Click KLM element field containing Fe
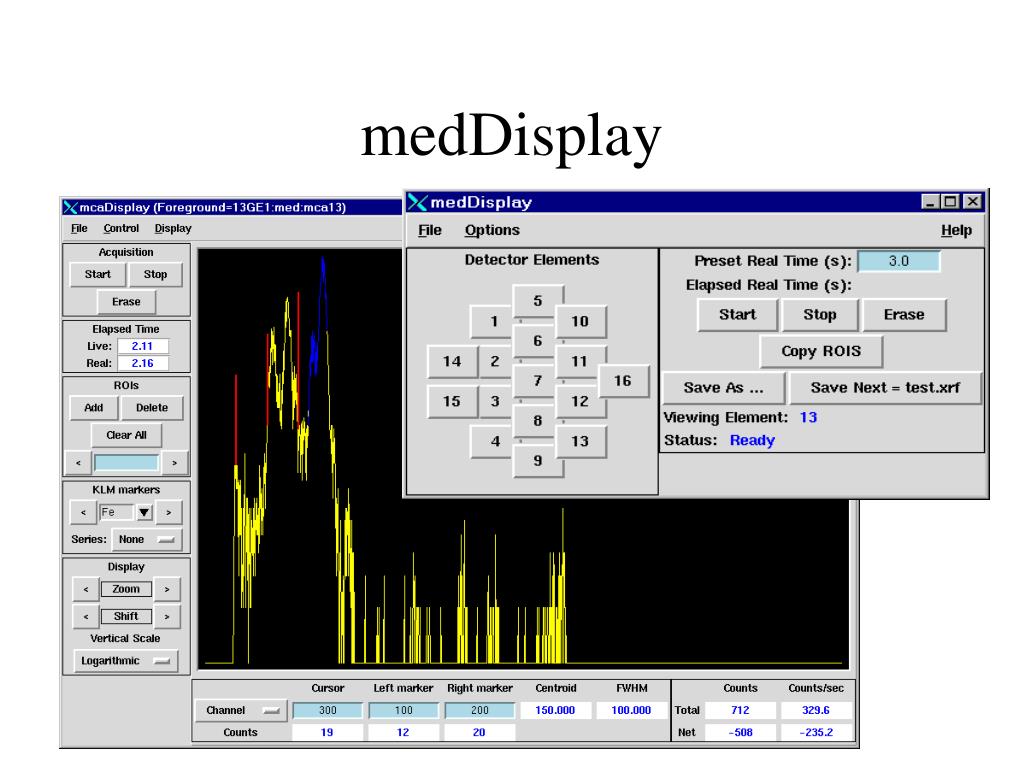This screenshot has height=768, width=1024. tap(116, 513)
